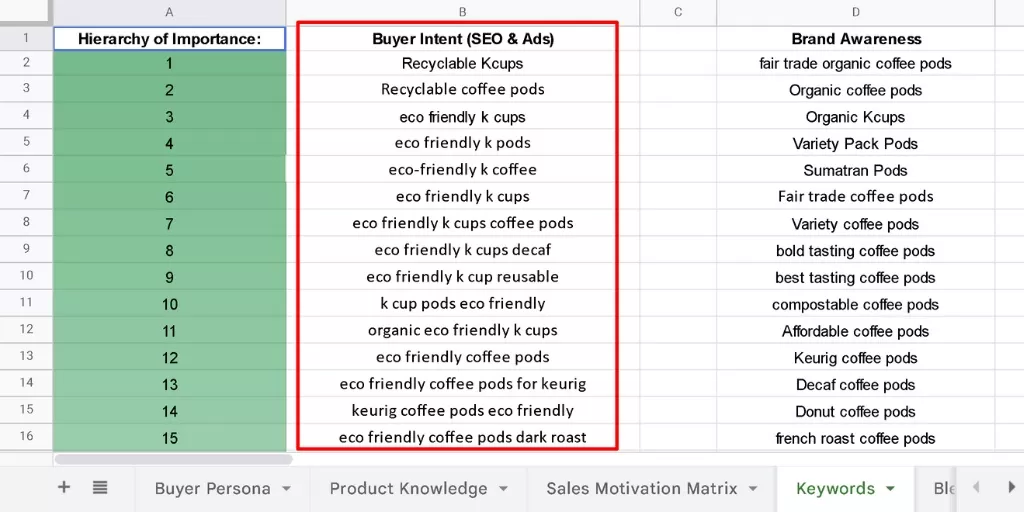Select eco friendly coffee pods for keurig cell

pos(462,384)
